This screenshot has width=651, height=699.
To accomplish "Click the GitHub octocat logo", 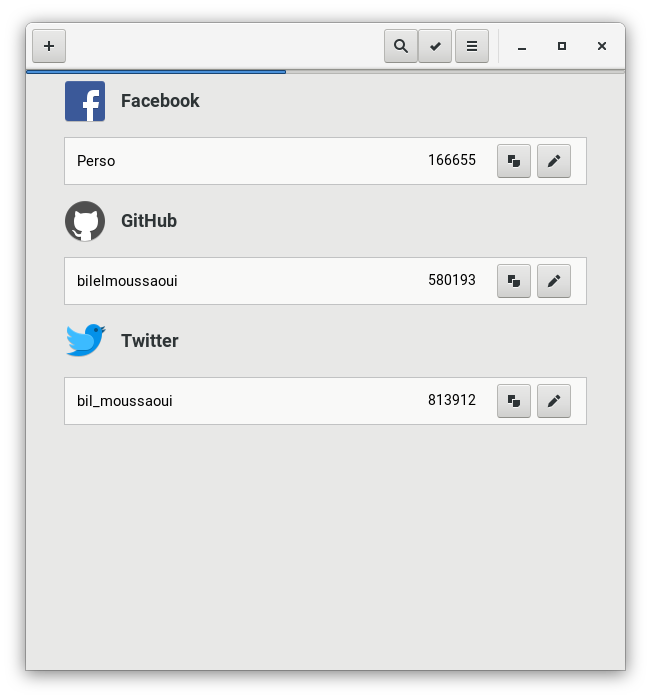I will pos(85,221).
